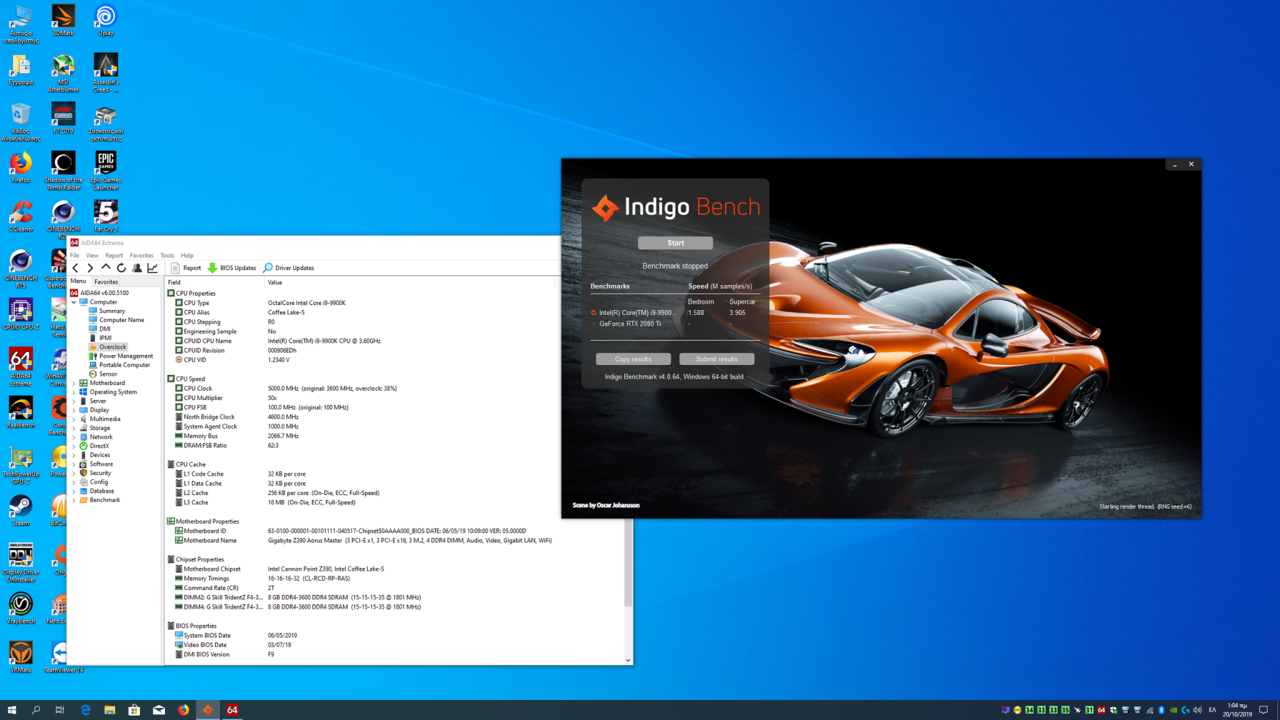1280x720 pixels.
Task: Open Windows Start menu
Action: pos(12,710)
